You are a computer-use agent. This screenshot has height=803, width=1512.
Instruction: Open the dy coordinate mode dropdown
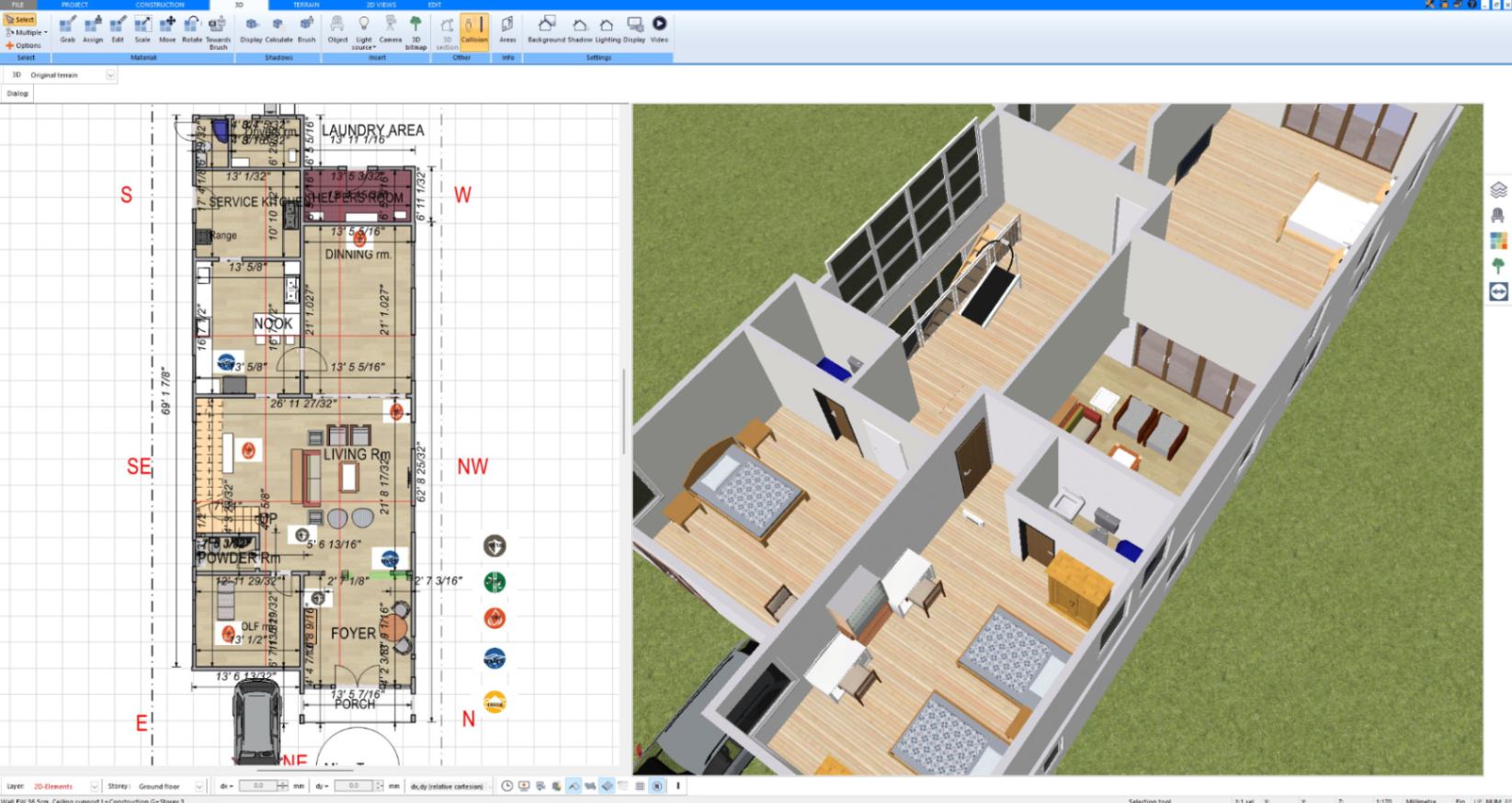tap(323, 786)
